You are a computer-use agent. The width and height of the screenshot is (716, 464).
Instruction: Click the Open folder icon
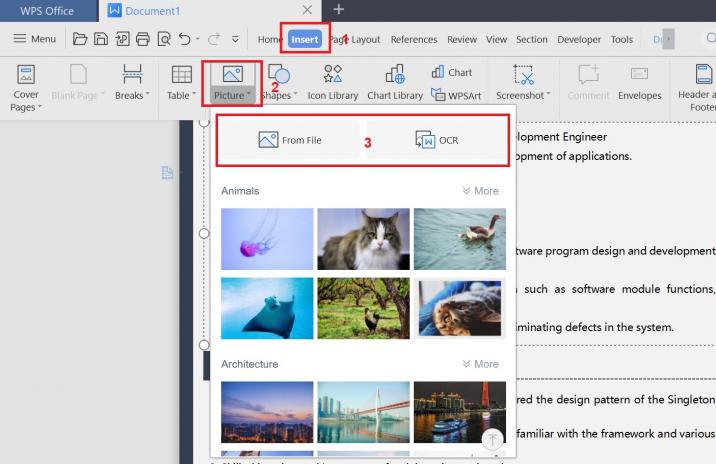[80, 39]
